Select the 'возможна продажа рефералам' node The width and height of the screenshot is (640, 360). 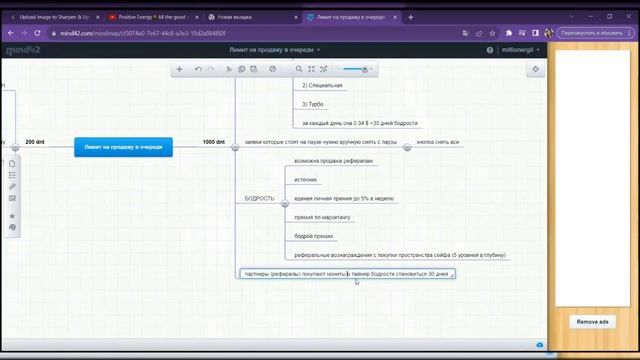pos(333,161)
